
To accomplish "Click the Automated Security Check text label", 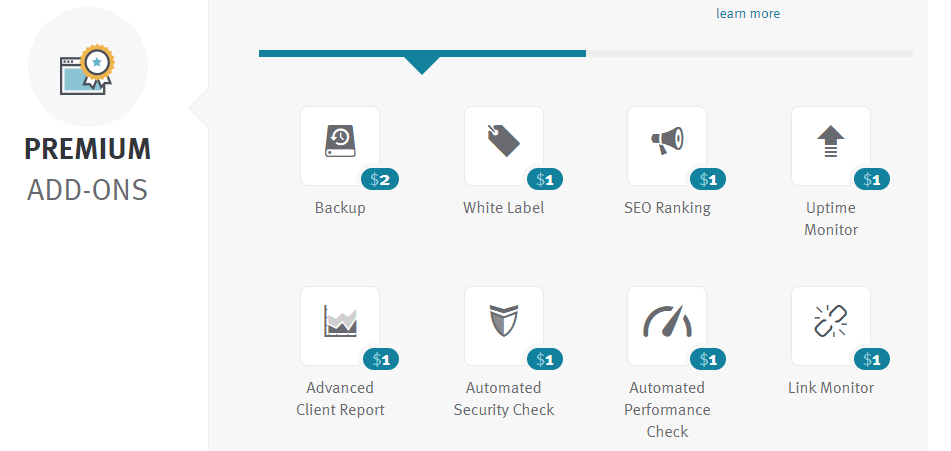I will pyautogui.click(x=503, y=398).
